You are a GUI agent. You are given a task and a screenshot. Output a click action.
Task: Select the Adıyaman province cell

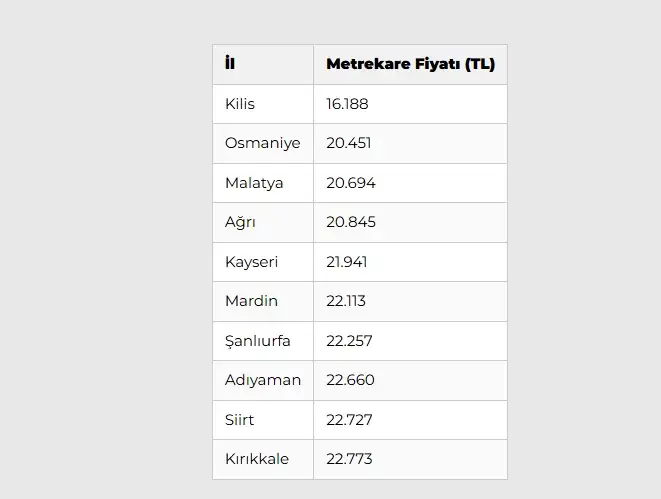pyautogui.click(x=262, y=380)
